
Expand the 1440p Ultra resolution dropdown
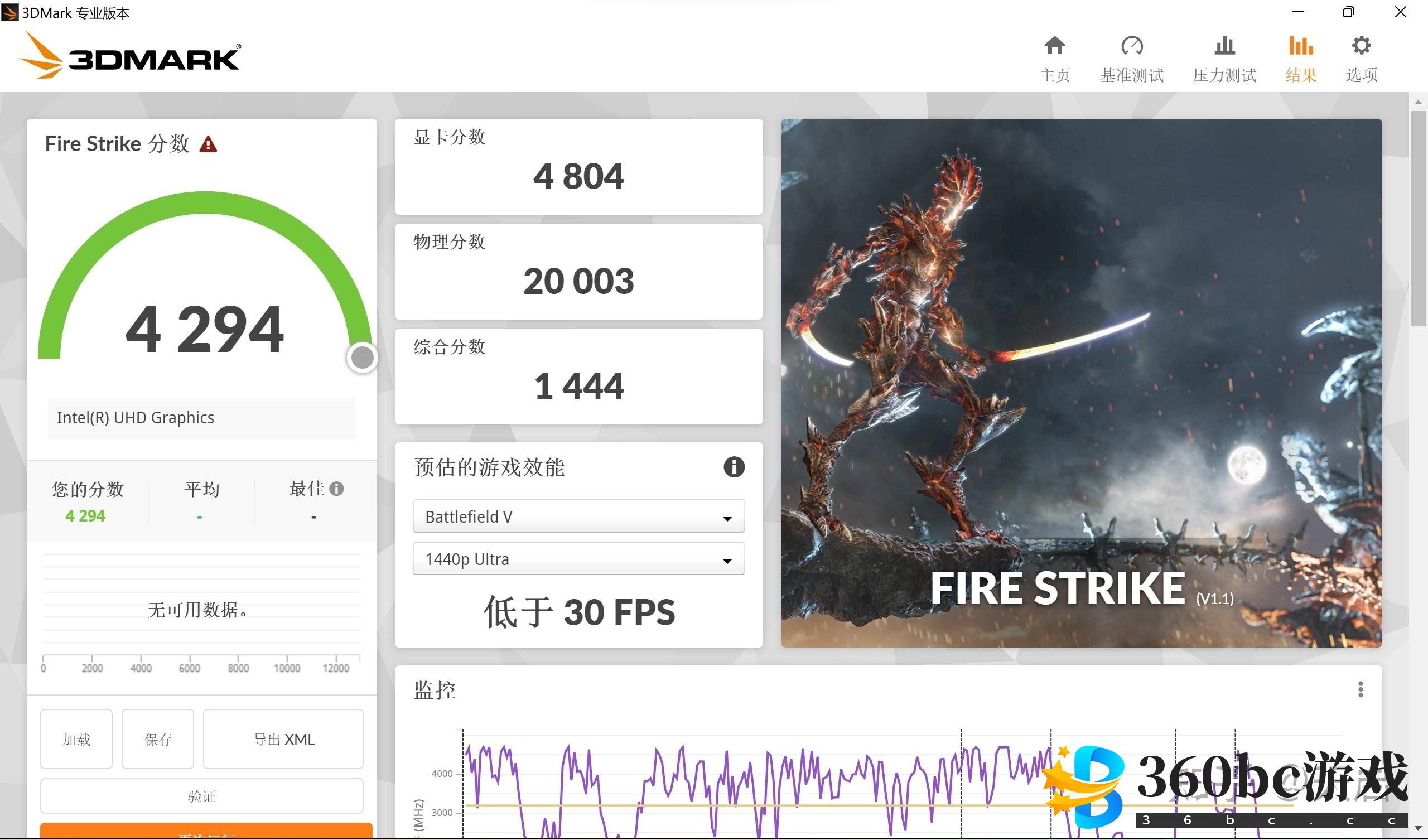(x=578, y=559)
